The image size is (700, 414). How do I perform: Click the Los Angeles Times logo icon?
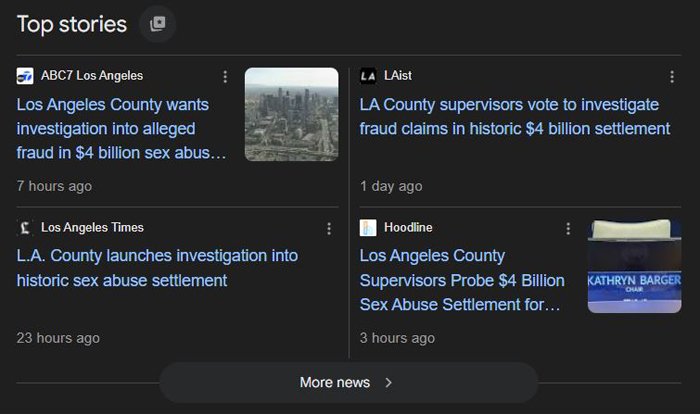pos(25,228)
